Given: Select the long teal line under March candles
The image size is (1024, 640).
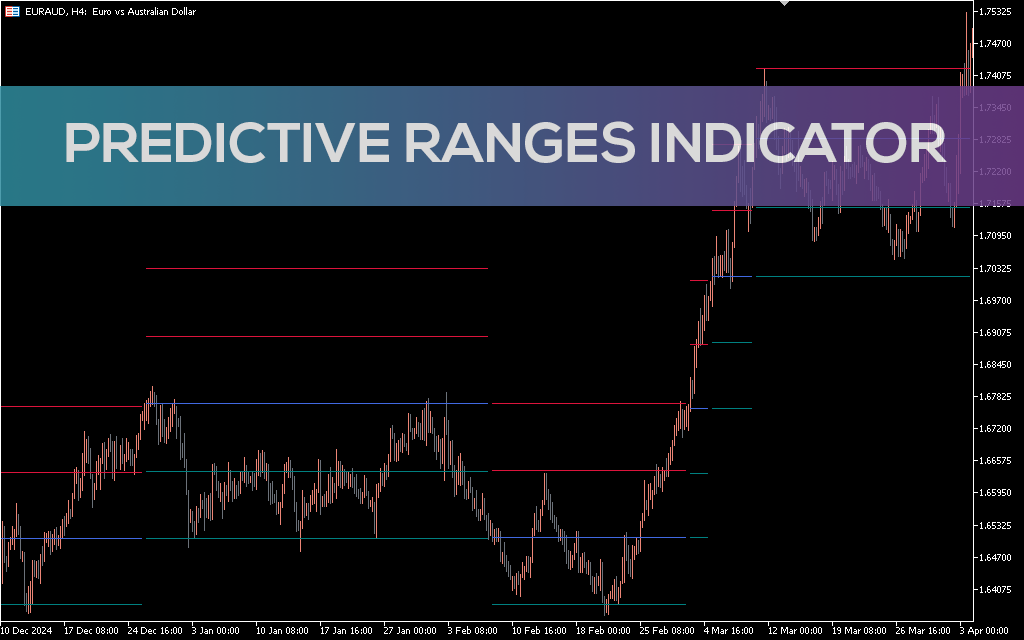Looking at the screenshot, I should [862, 276].
